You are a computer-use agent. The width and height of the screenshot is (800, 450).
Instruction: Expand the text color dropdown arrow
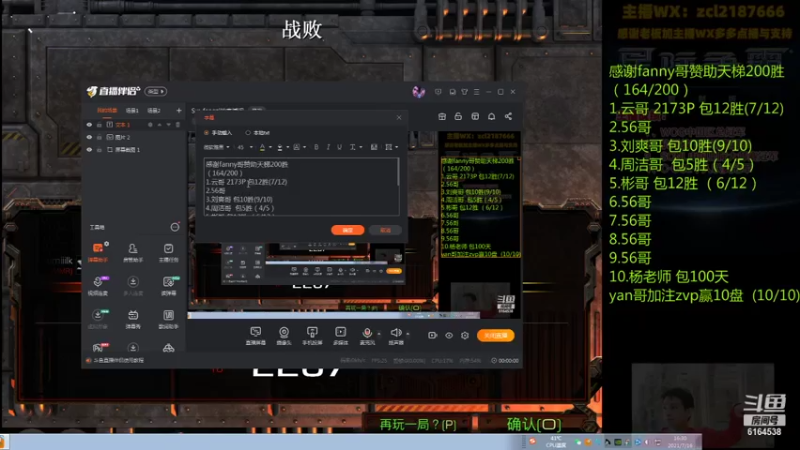click(x=270, y=147)
